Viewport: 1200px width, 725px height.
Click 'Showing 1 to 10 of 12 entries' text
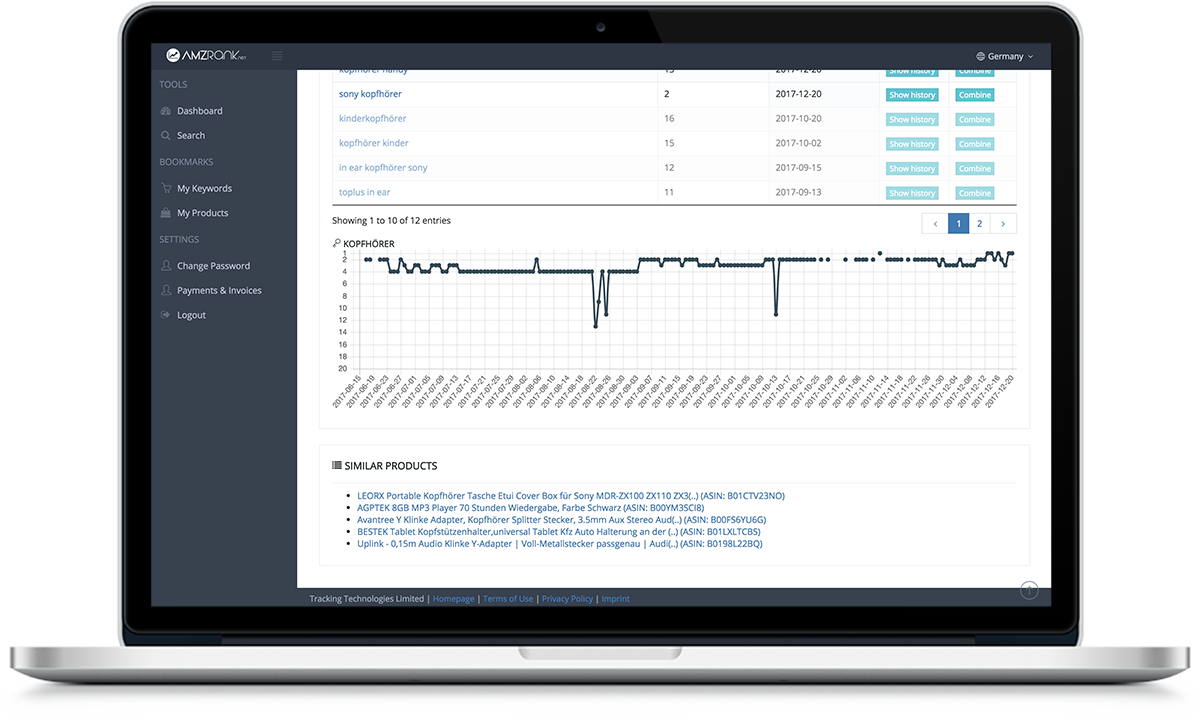pyautogui.click(x=391, y=221)
